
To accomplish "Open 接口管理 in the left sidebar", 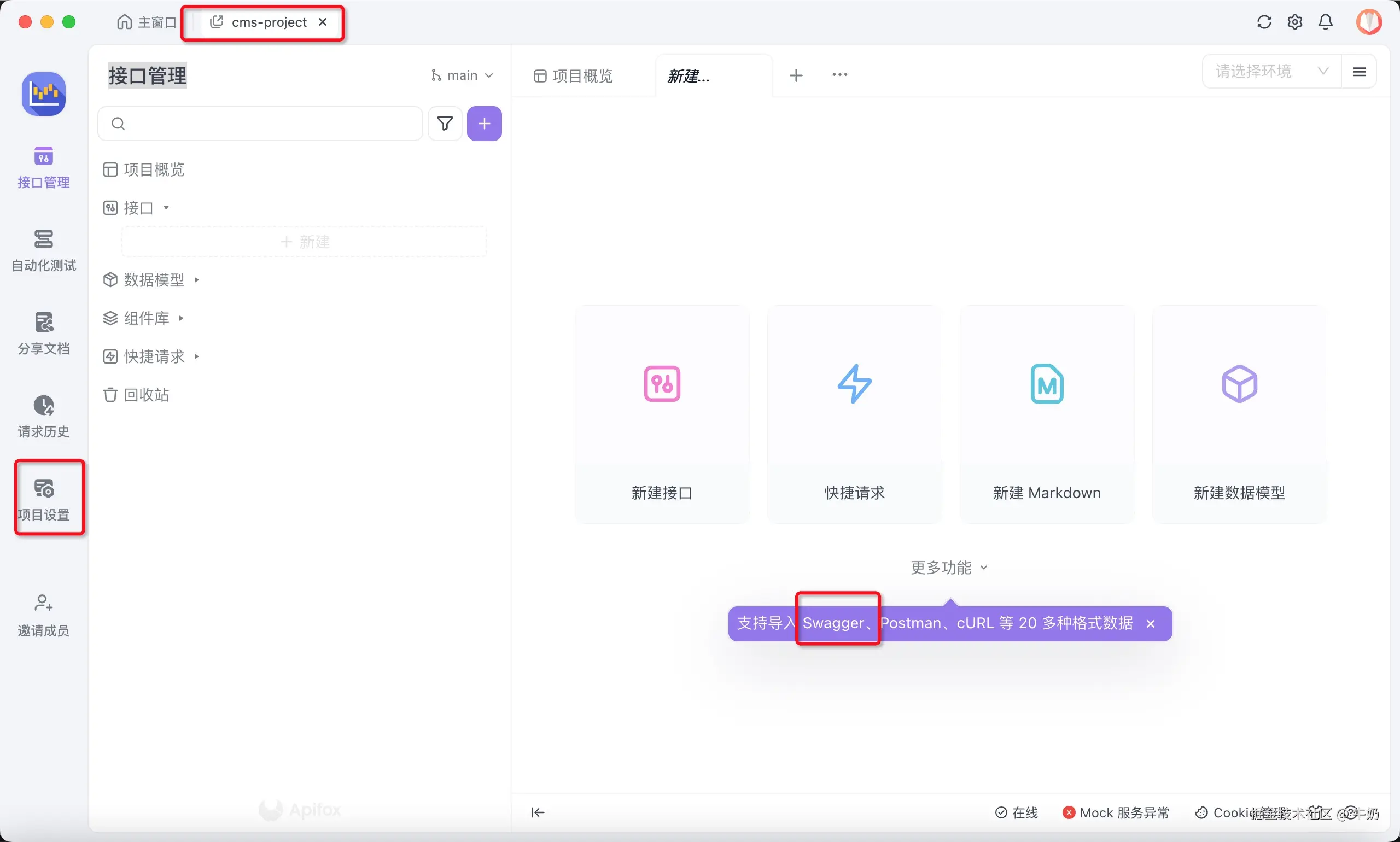I will click(43, 167).
